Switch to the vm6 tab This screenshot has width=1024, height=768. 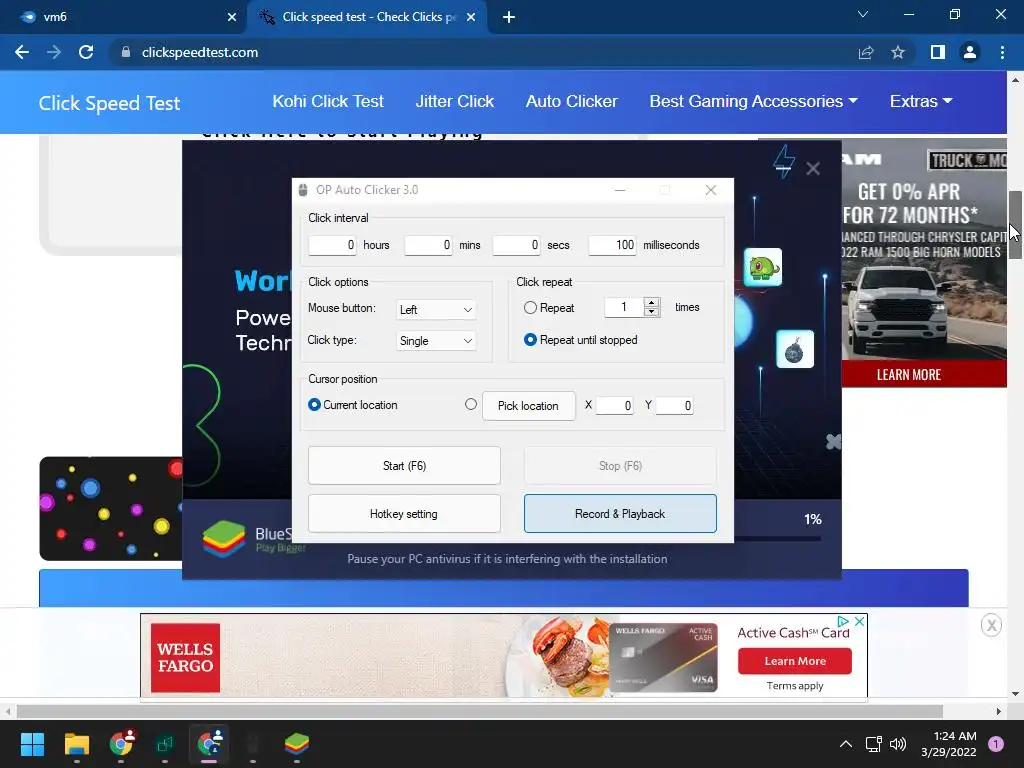(x=124, y=17)
